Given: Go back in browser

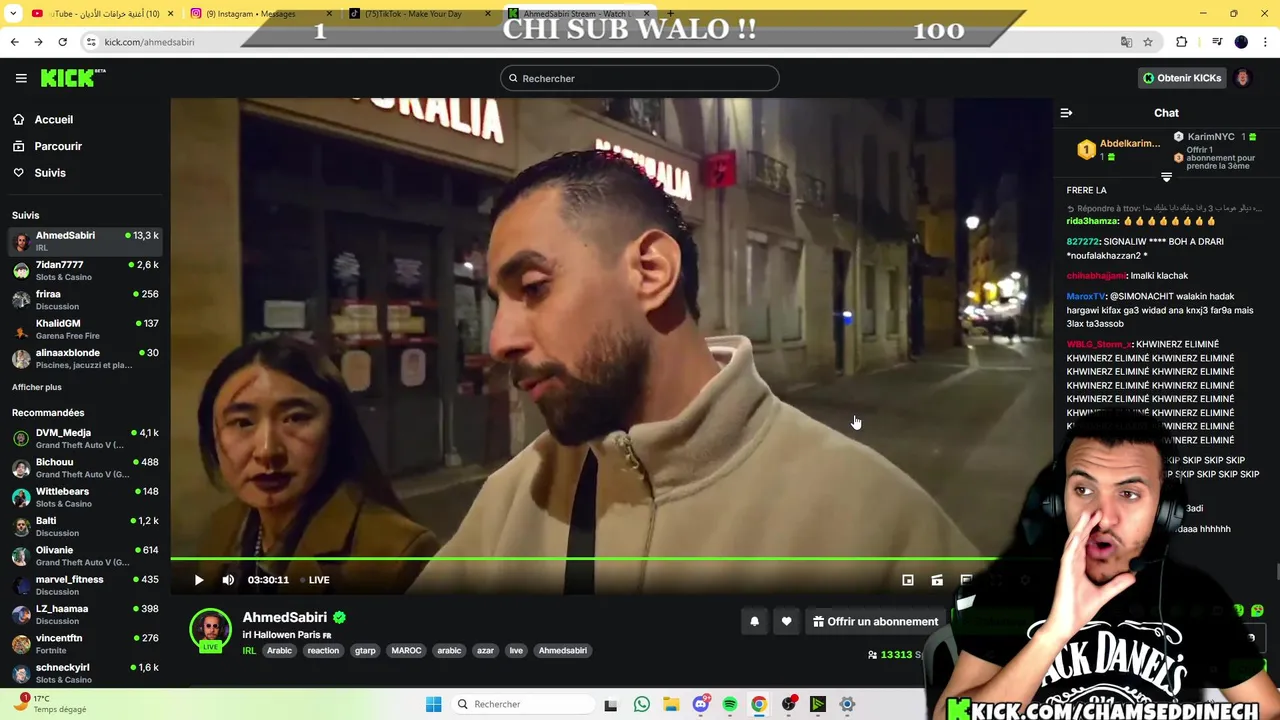Looking at the screenshot, I should tap(14, 42).
